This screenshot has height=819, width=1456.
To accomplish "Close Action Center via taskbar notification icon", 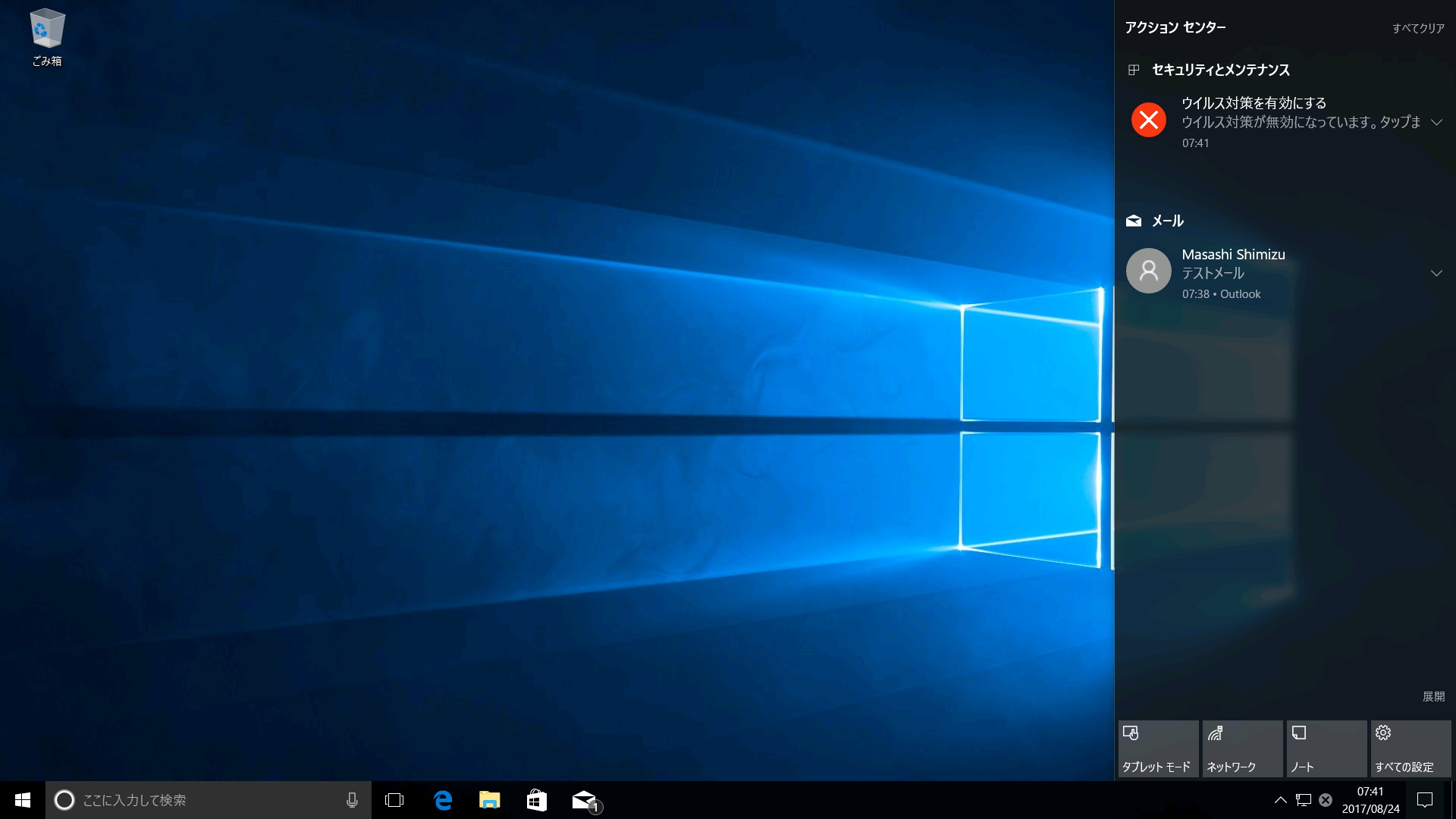I will 1425,800.
